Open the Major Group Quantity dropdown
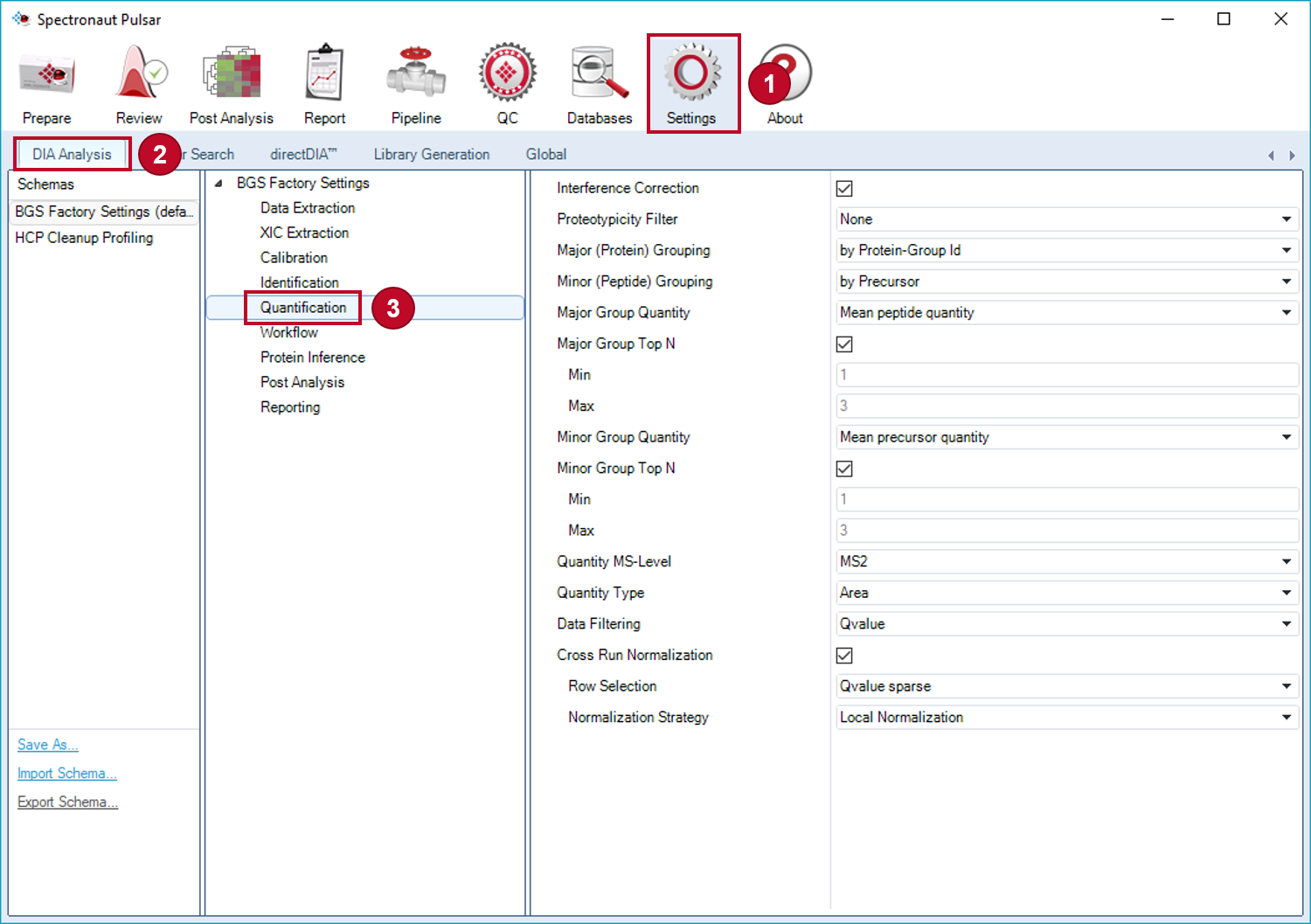The image size is (1311, 924). [1067, 312]
